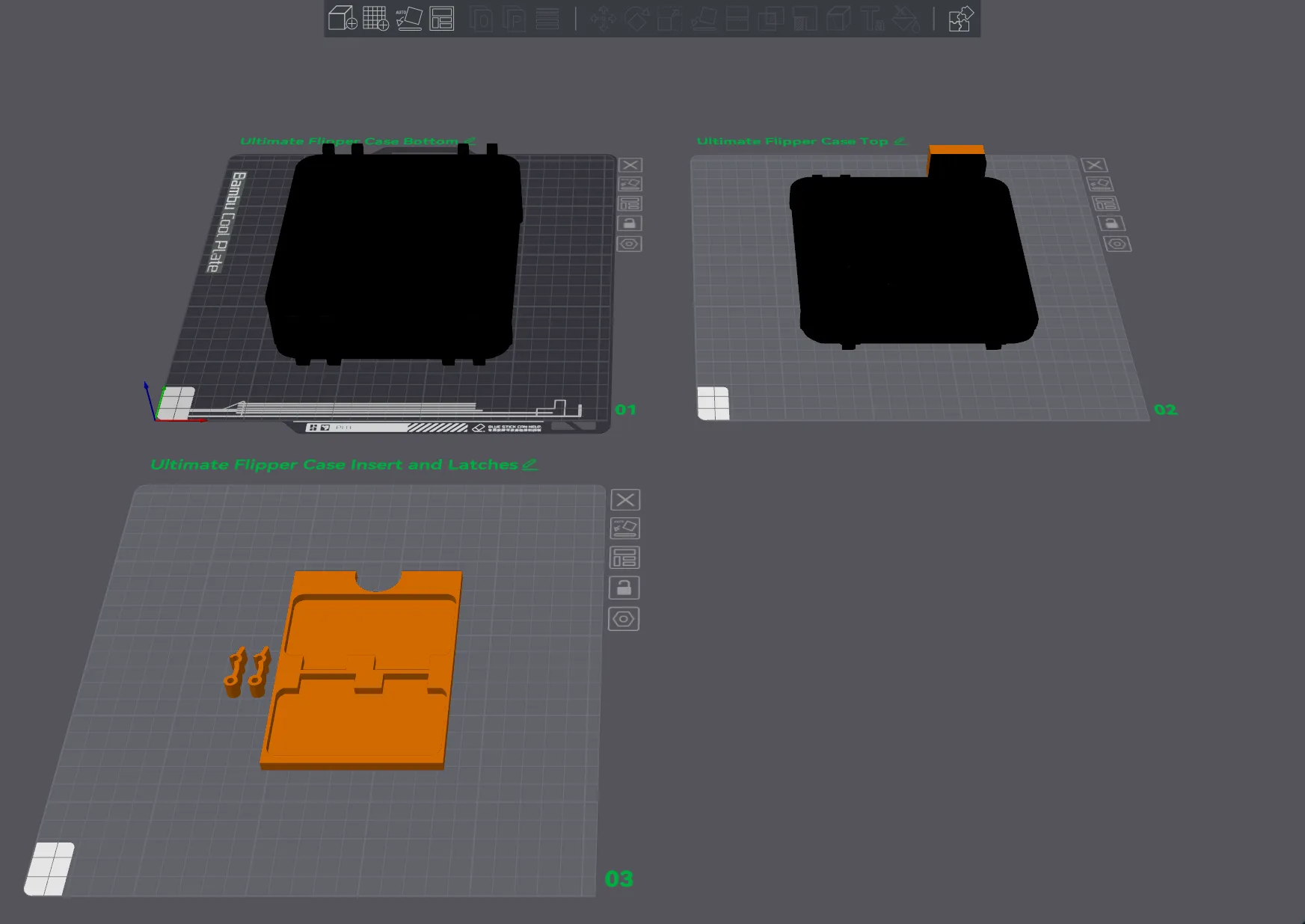Open plate 03 settings hexagon icon

[x=624, y=619]
